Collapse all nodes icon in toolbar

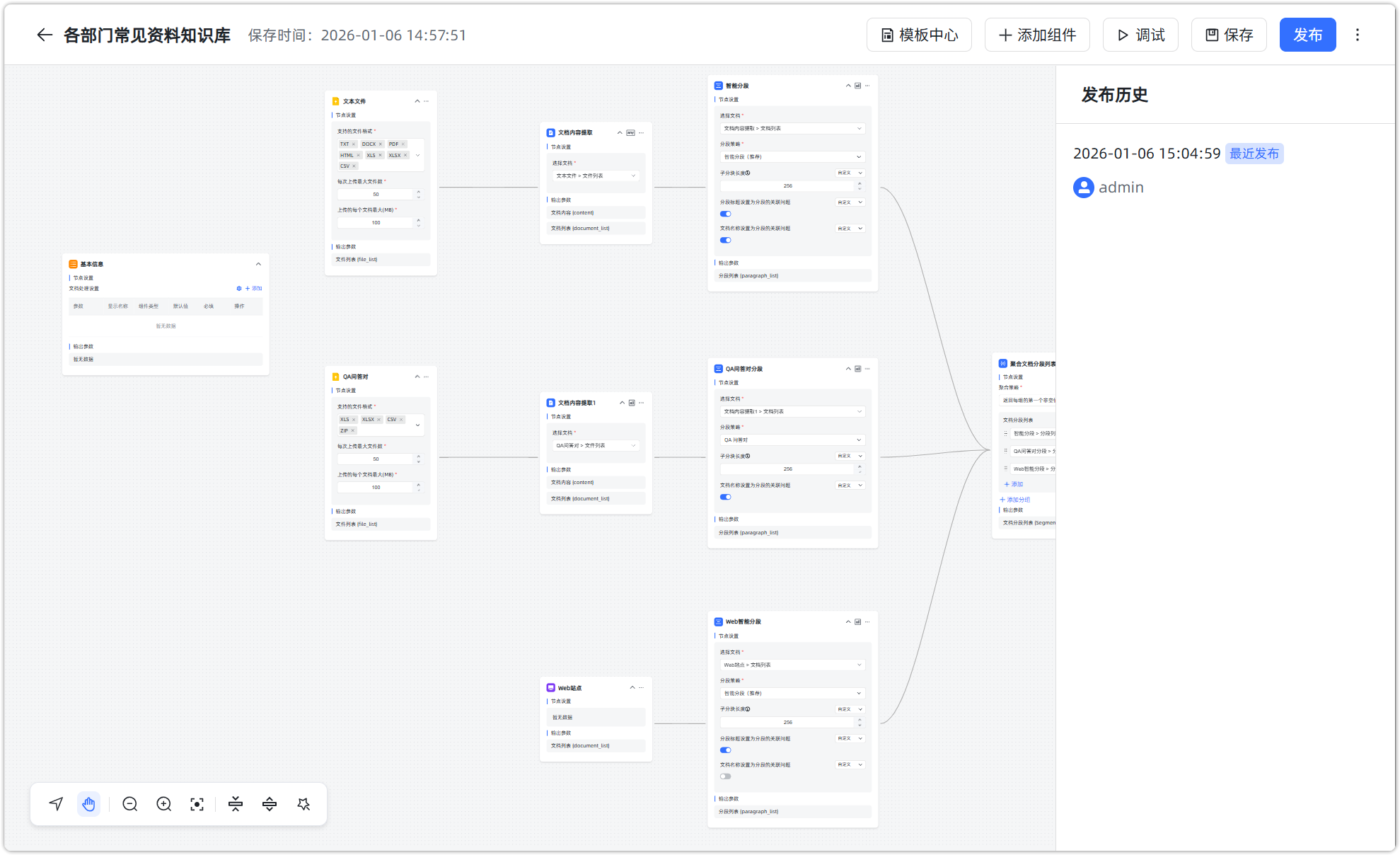point(236,804)
